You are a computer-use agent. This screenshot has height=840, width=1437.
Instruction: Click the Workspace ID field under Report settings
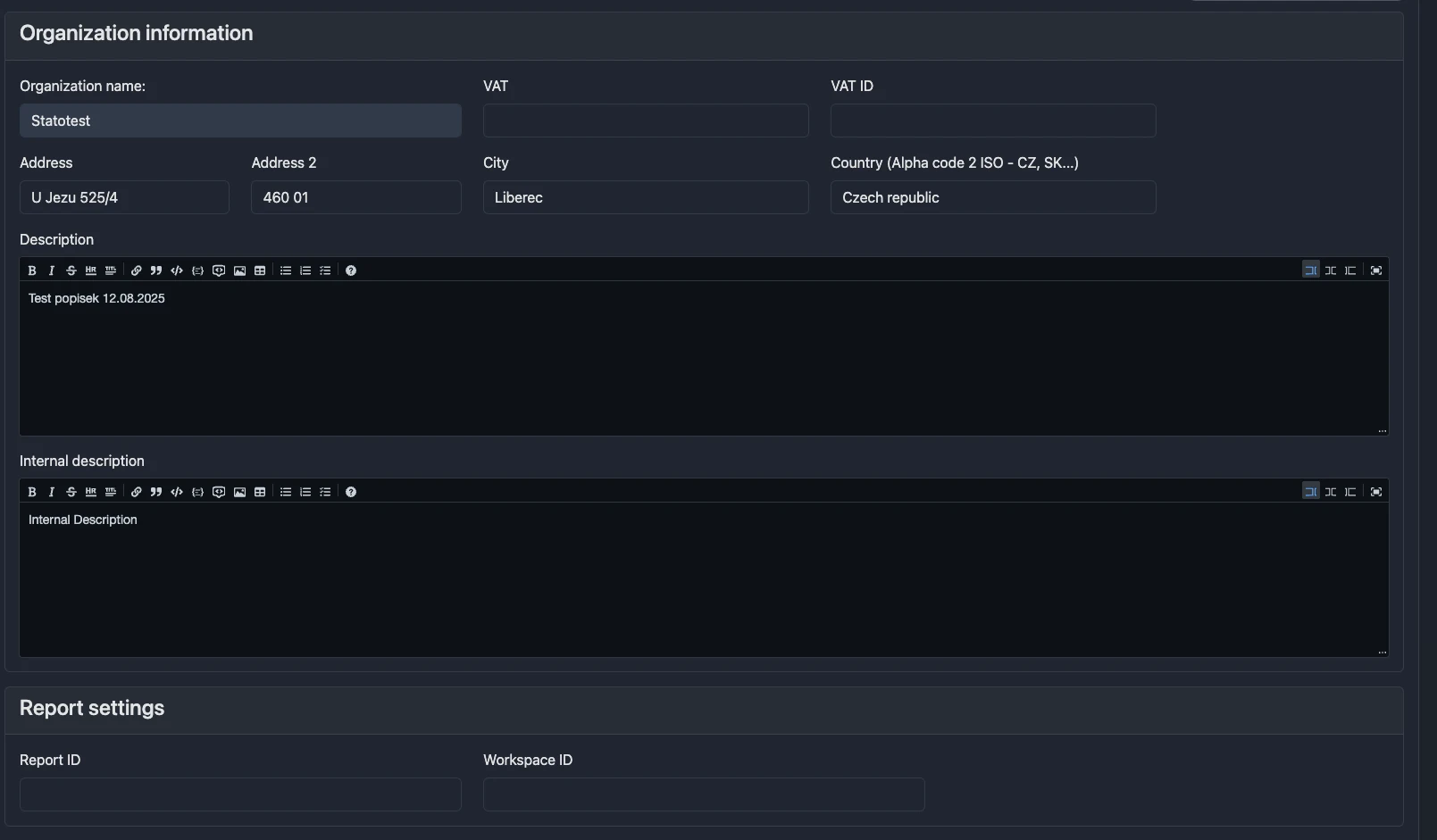[703, 794]
